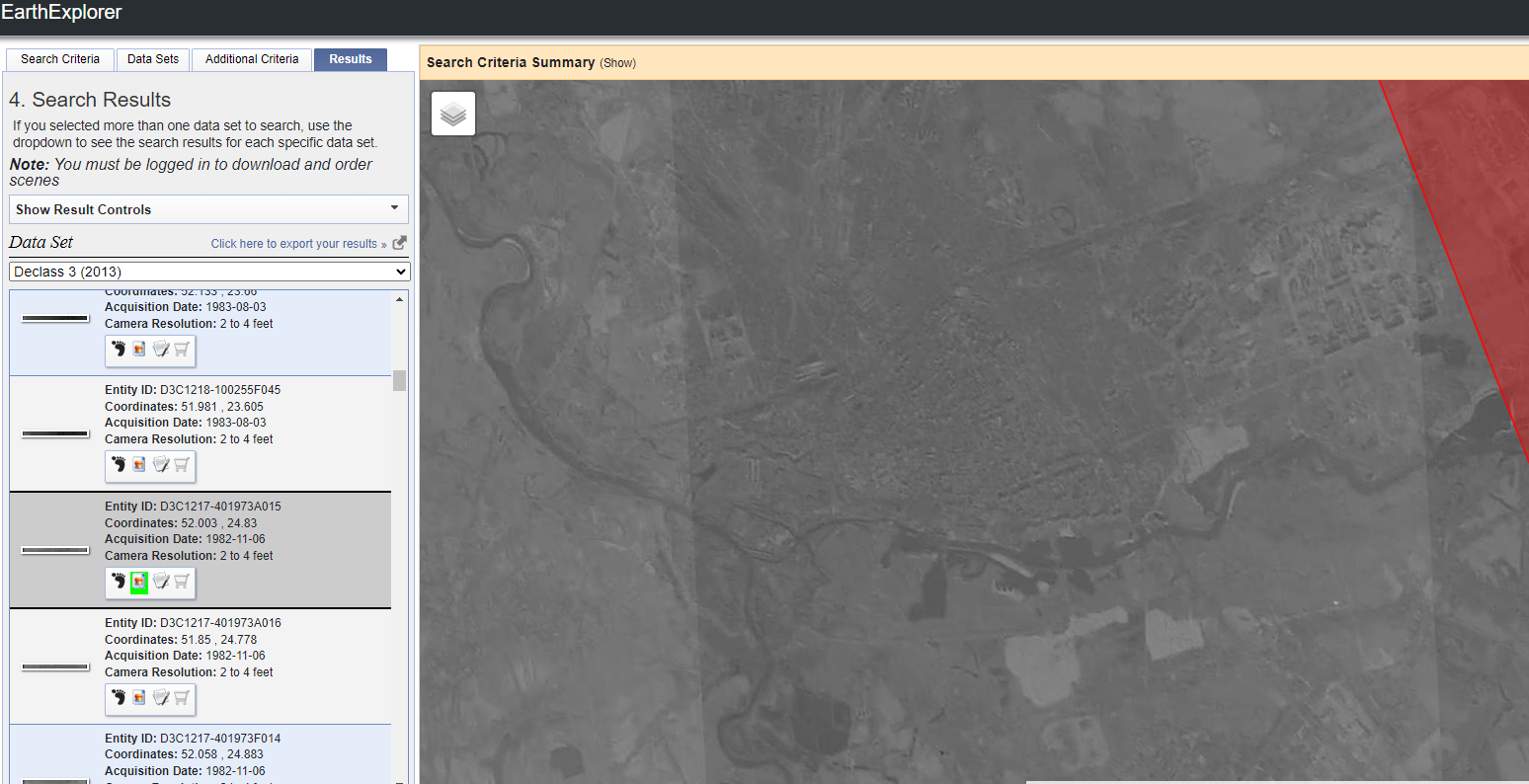
Task: Click Entity ID text D3C1217-401973A015
Action: pyautogui.click(x=220, y=507)
